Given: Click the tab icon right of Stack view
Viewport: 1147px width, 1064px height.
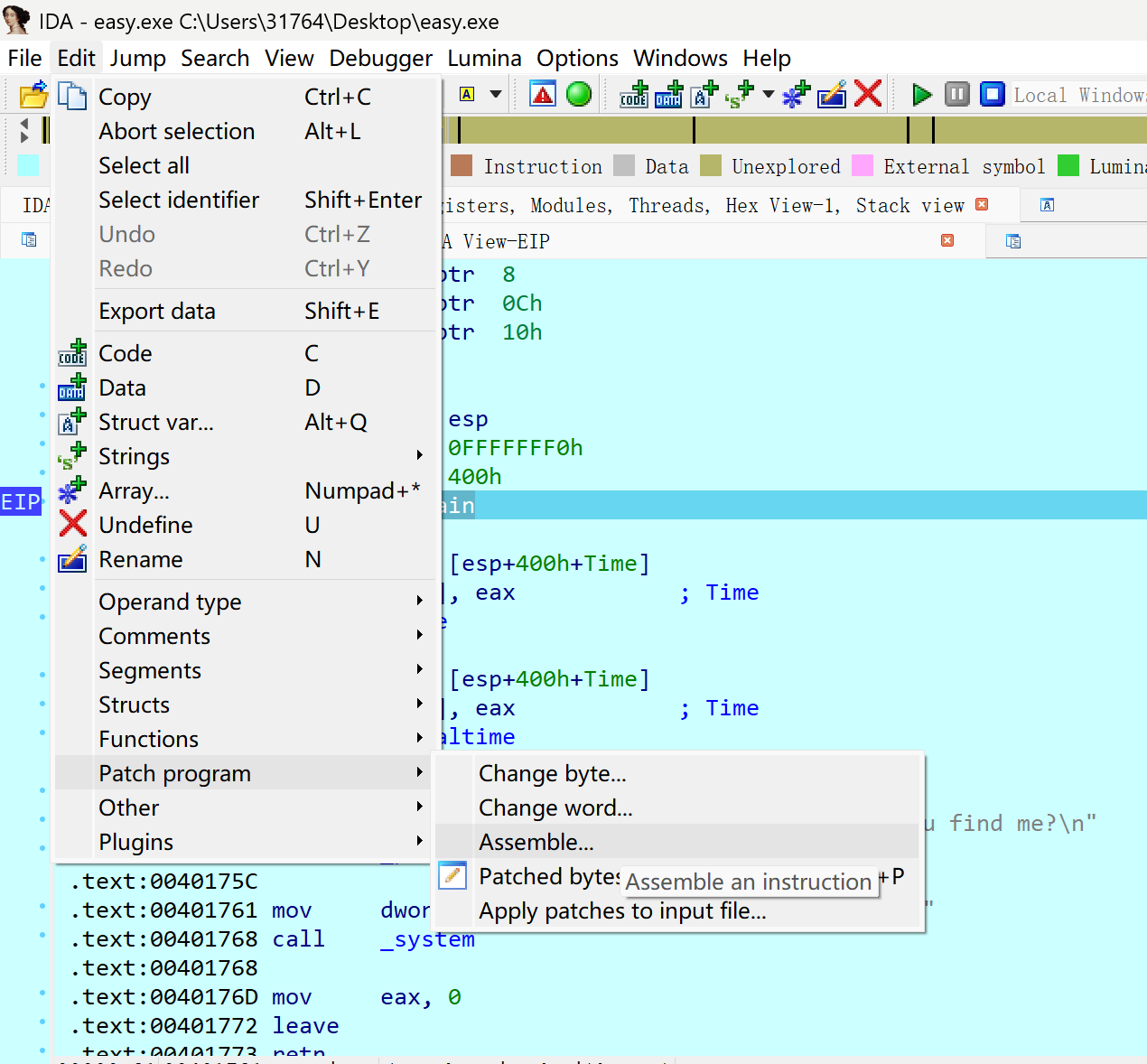Looking at the screenshot, I should click(1048, 205).
